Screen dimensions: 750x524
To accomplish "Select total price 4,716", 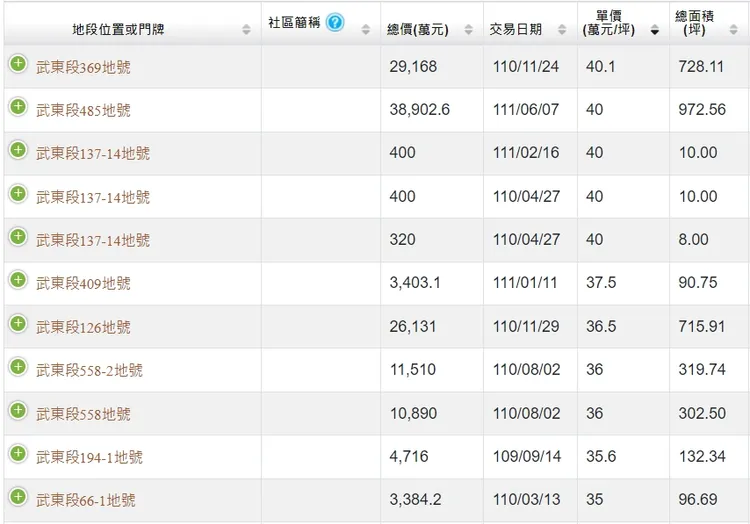I will (x=409, y=456).
